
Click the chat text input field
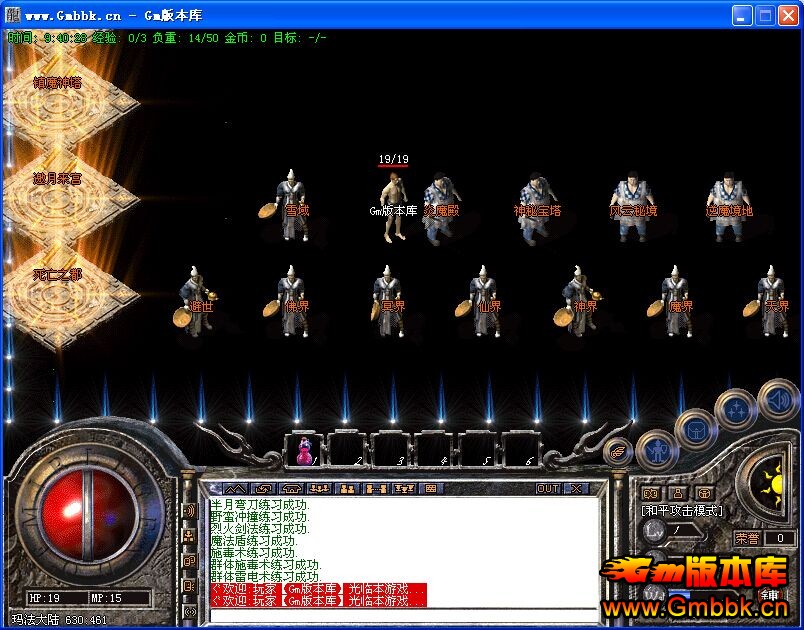coord(400,615)
